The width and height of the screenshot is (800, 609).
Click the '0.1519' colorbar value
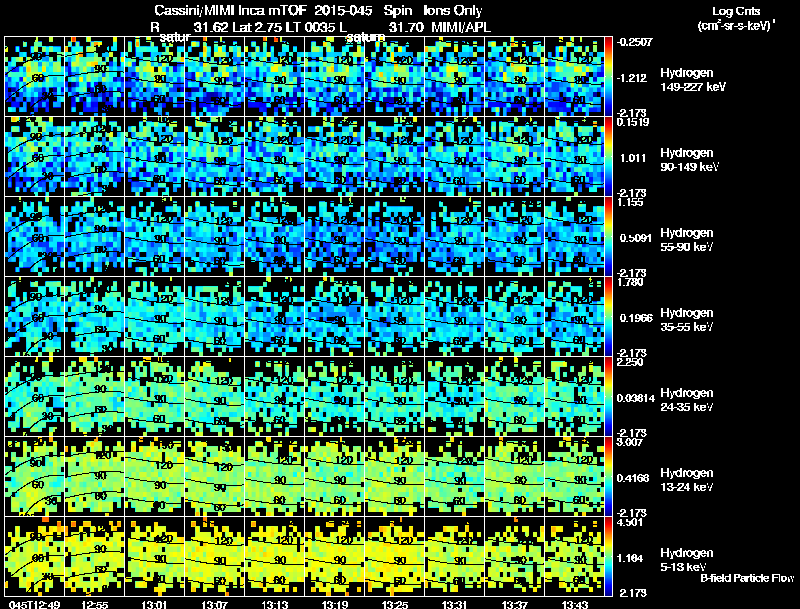(633, 122)
